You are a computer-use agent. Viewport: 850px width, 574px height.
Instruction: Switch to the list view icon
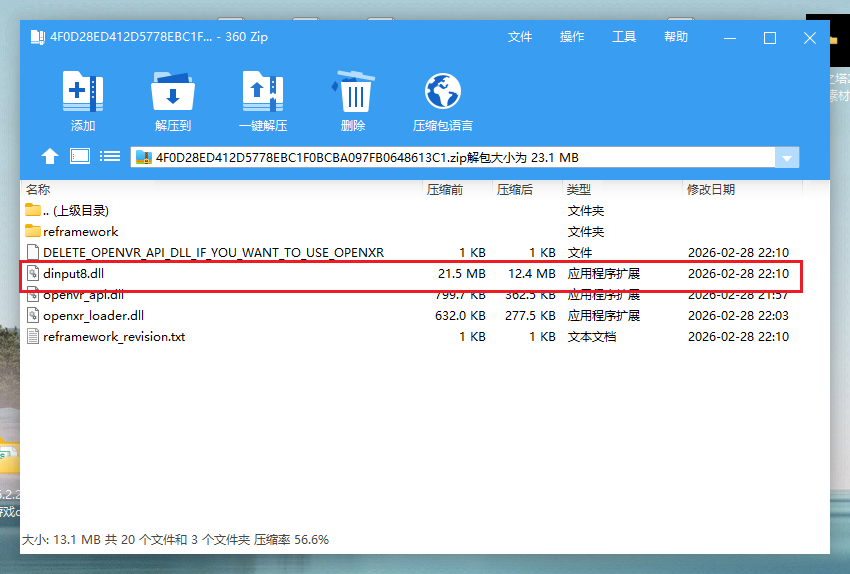click(110, 156)
